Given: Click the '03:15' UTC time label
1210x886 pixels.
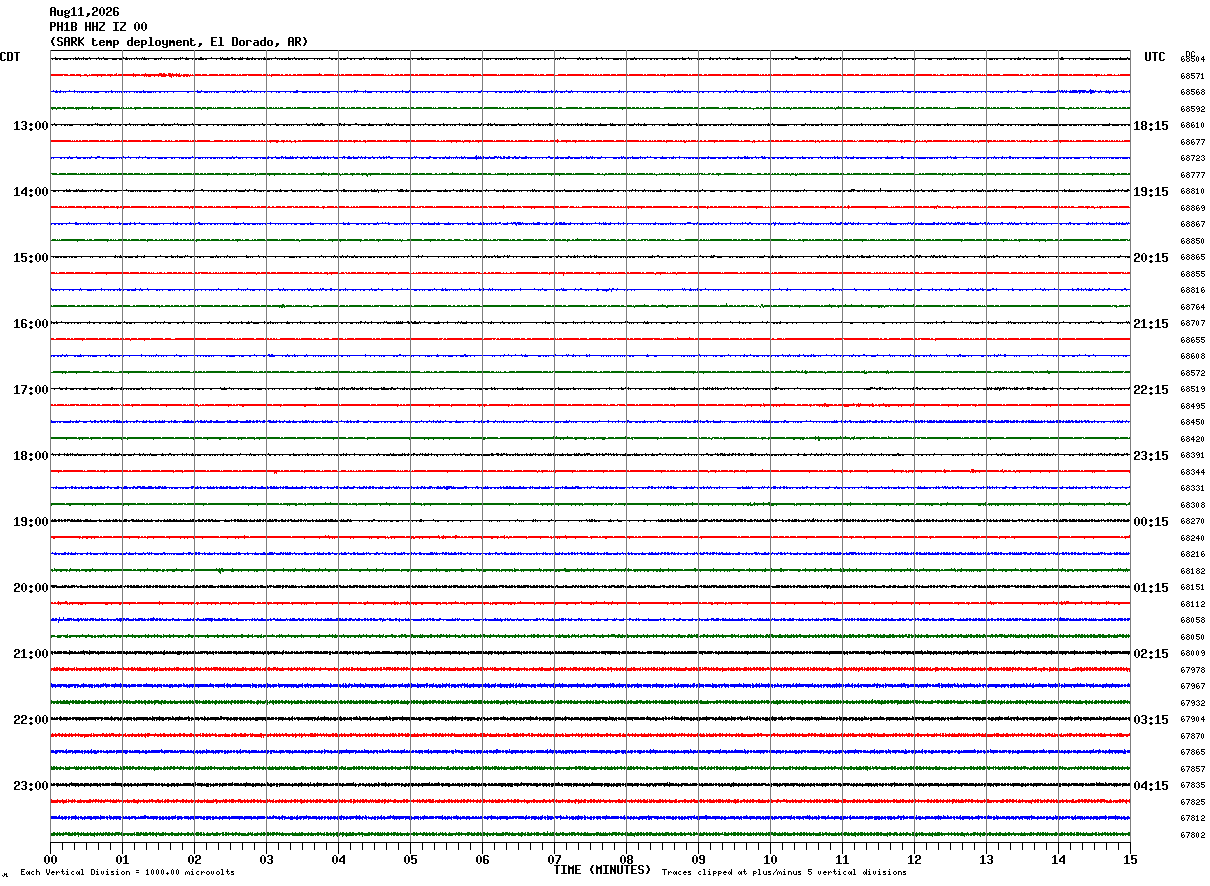Looking at the screenshot, I should 1151,720.
